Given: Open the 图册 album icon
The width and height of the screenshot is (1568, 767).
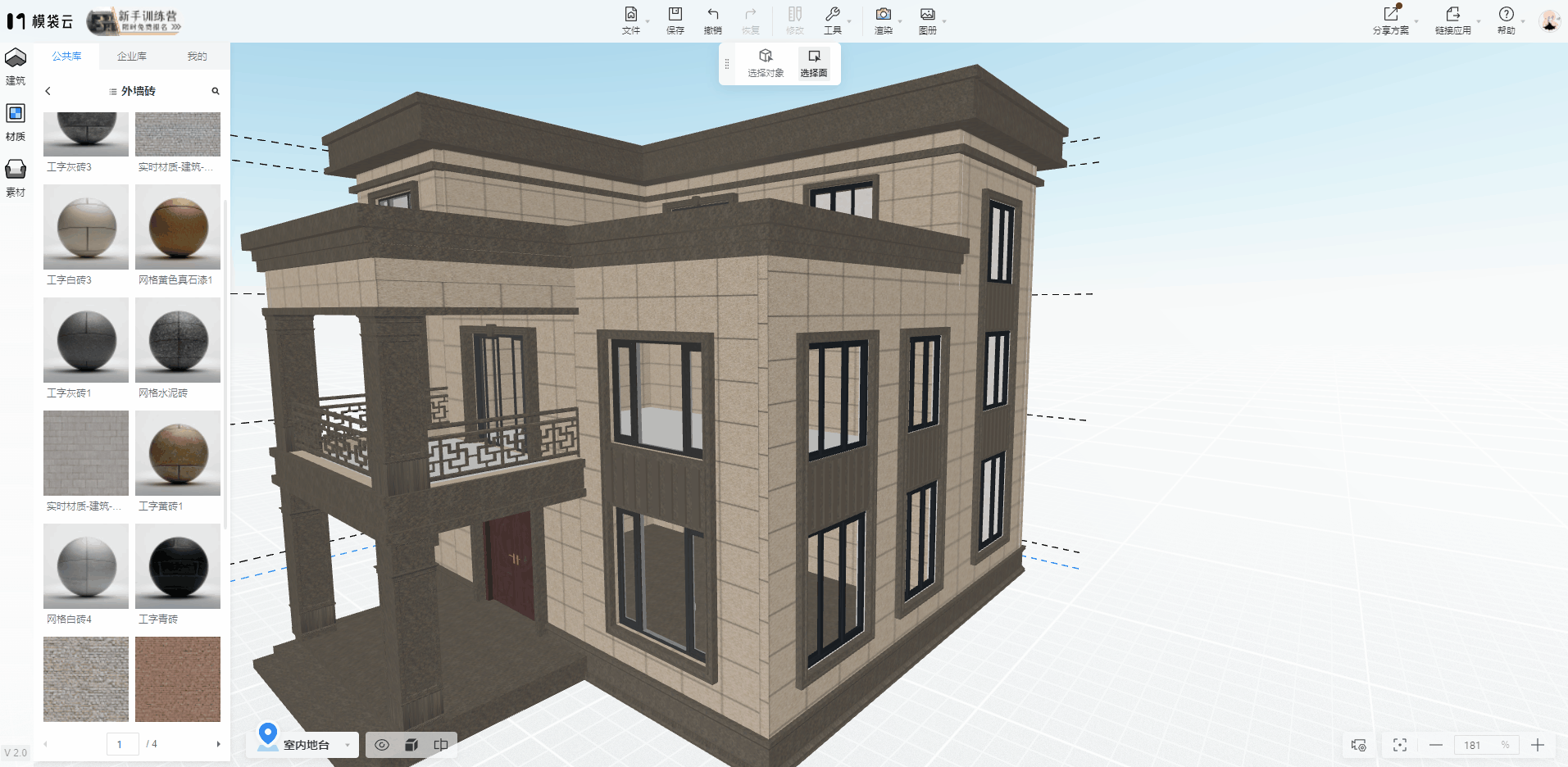Looking at the screenshot, I should (927, 20).
